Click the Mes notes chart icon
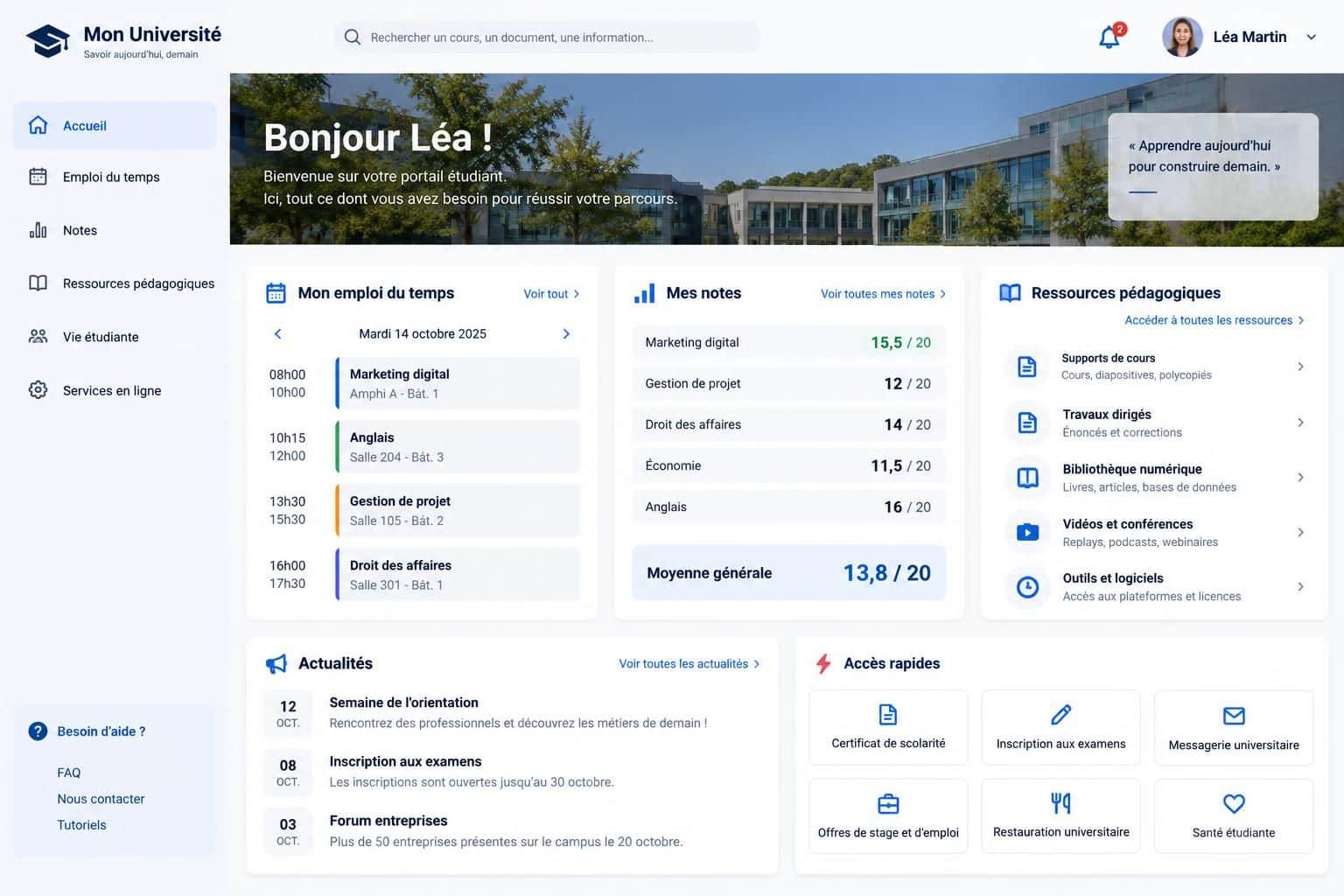Image resolution: width=1344 pixels, height=896 pixels. 644,294
